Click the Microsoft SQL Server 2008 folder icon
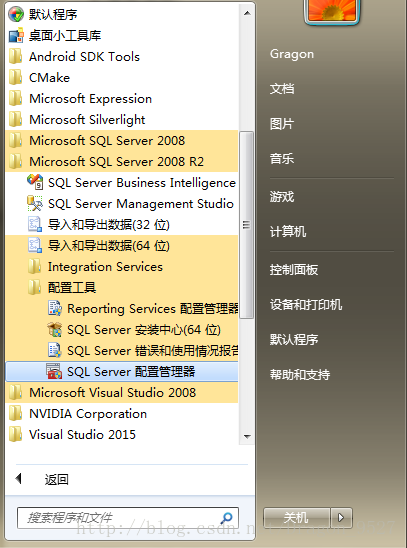This screenshot has height=548, width=407. 15,140
